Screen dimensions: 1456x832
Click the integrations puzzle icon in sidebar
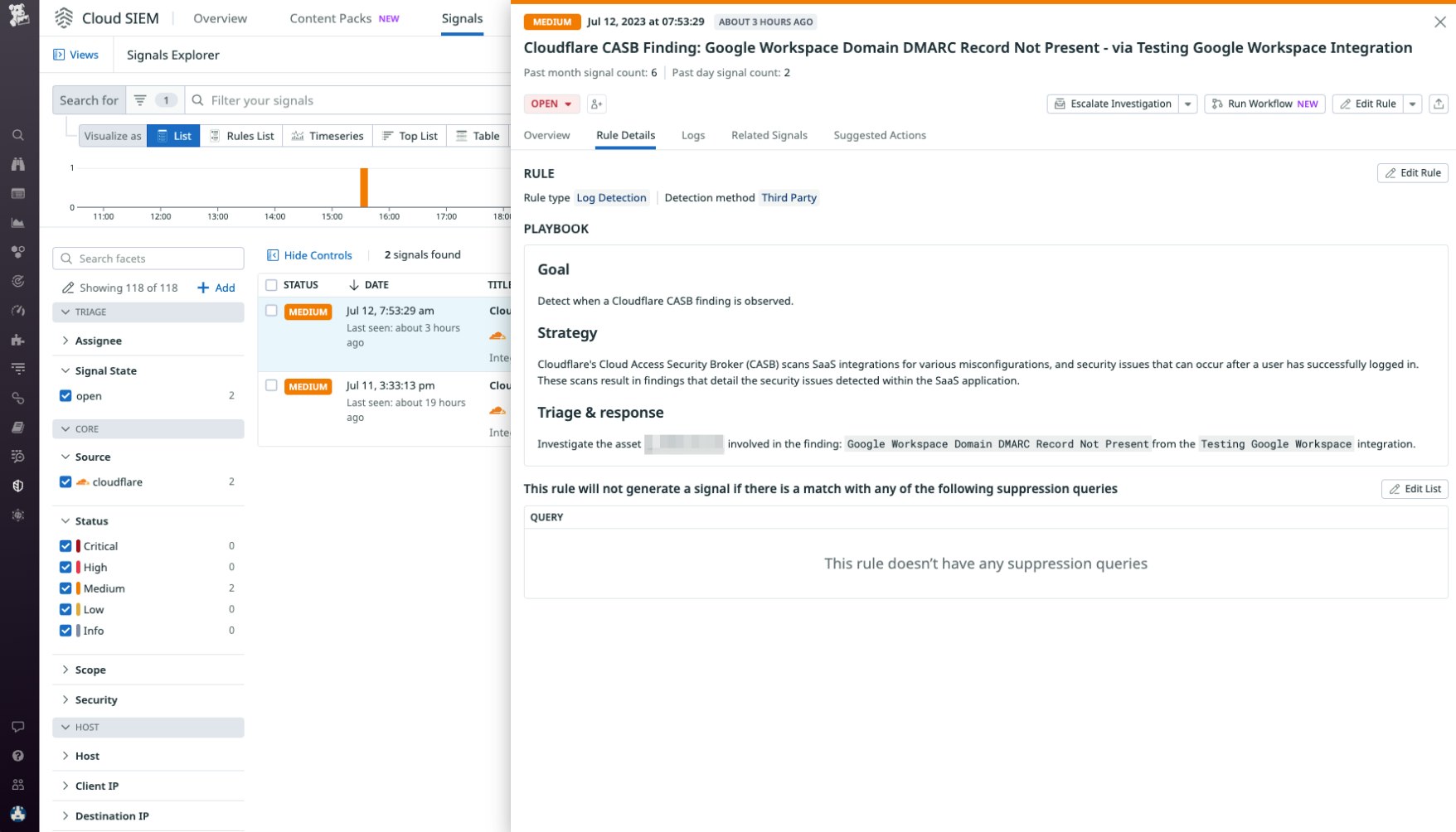18,340
